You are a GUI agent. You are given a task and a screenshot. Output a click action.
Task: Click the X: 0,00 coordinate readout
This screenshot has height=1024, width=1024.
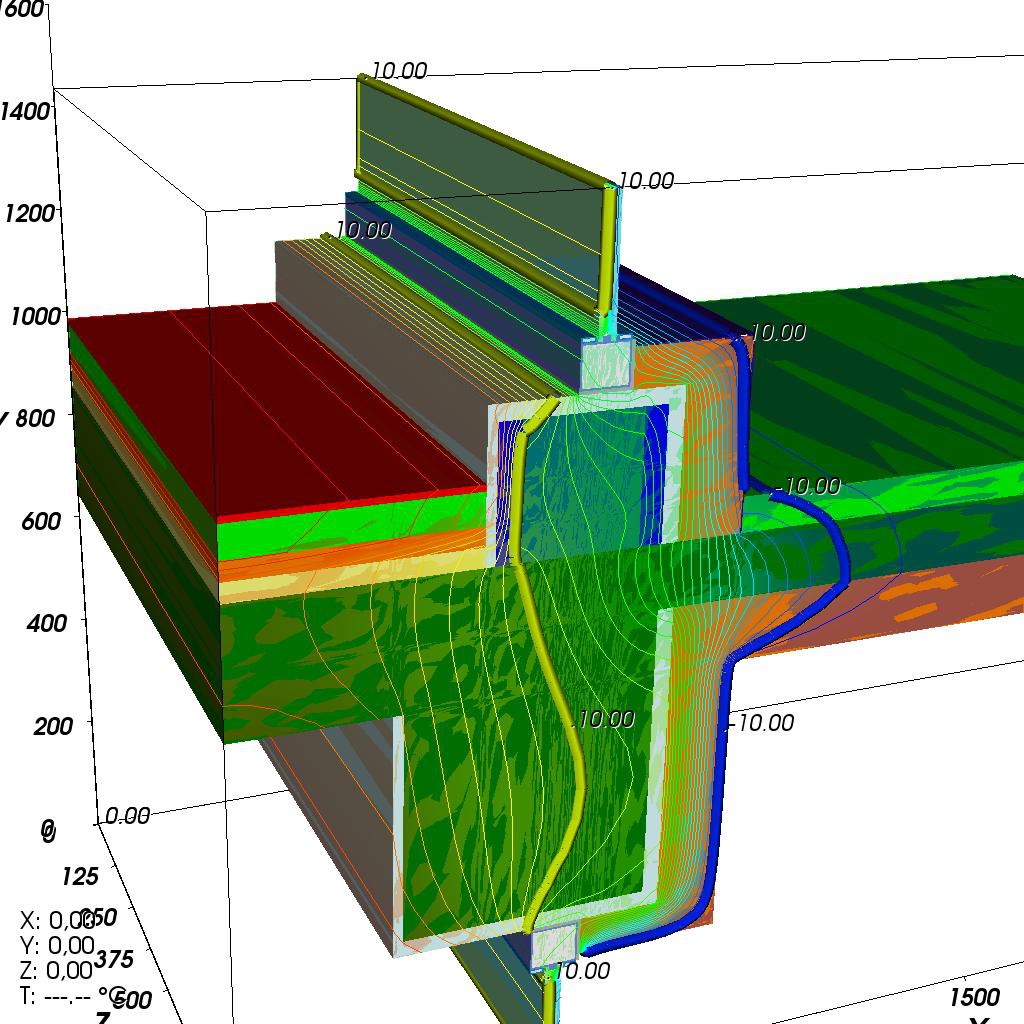pyautogui.click(x=57, y=920)
